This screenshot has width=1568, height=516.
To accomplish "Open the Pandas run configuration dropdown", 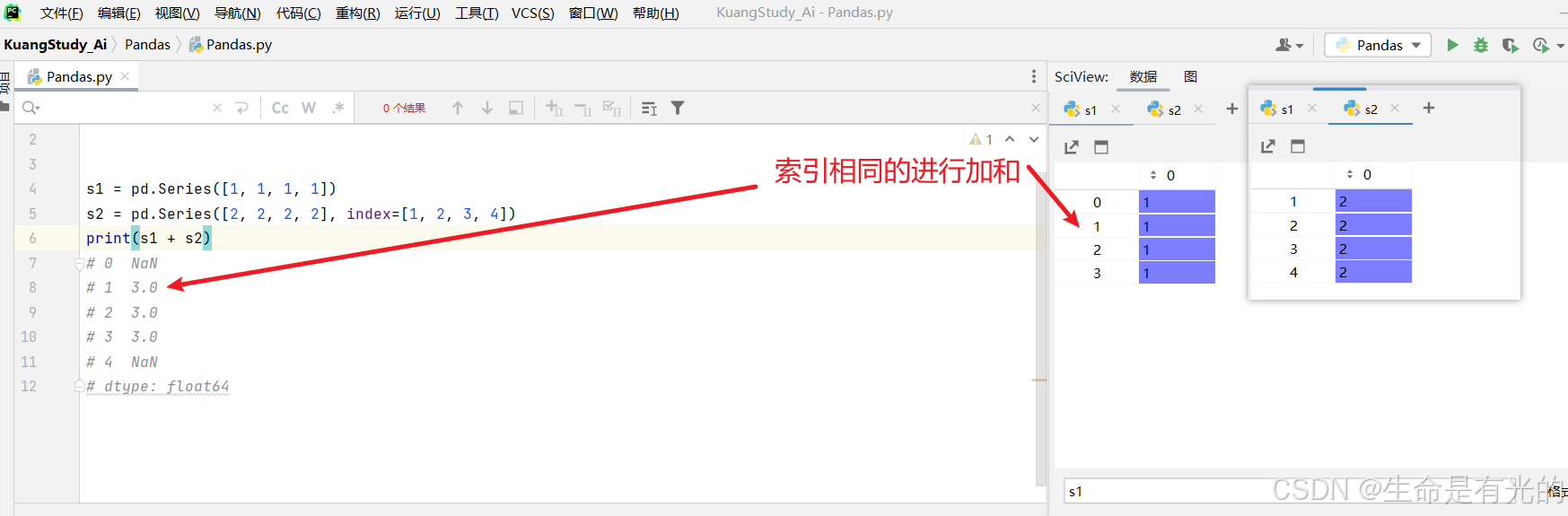I will 1378,45.
